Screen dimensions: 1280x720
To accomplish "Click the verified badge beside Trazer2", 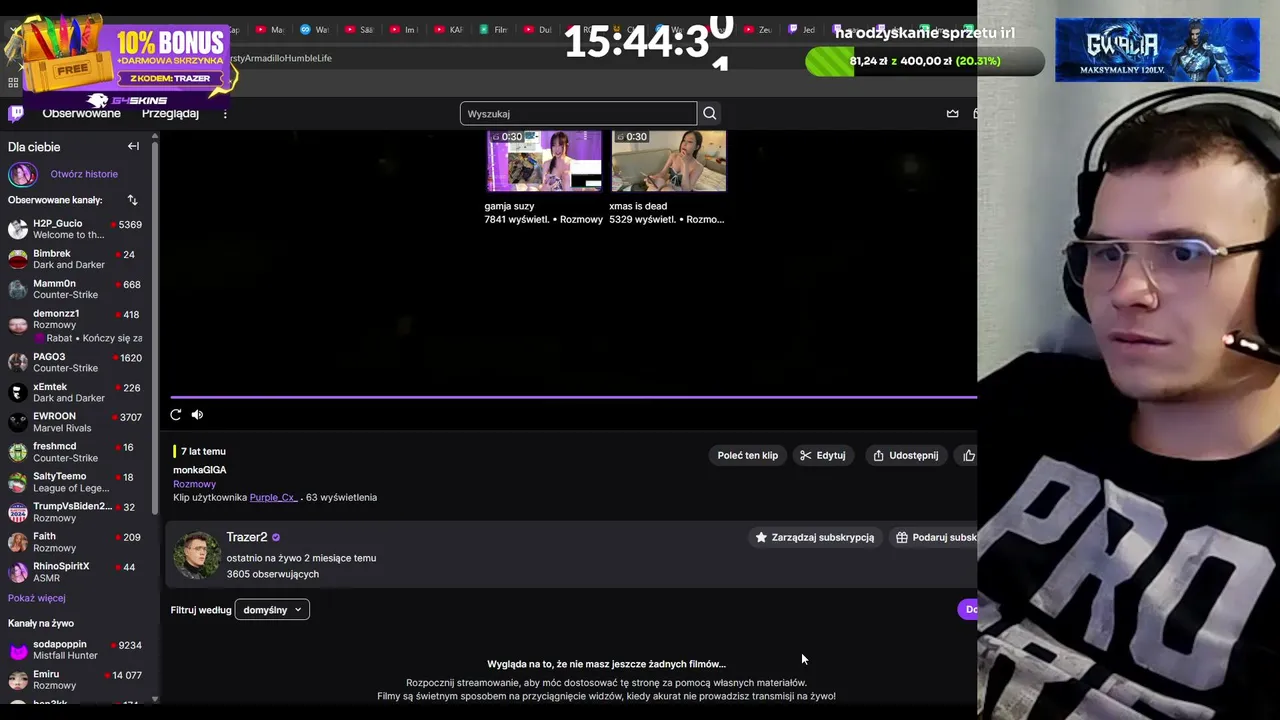I will (x=276, y=537).
